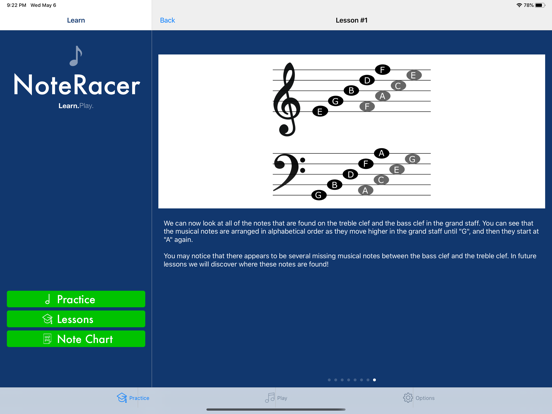Click the treble clef symbol

coord(287,99)
